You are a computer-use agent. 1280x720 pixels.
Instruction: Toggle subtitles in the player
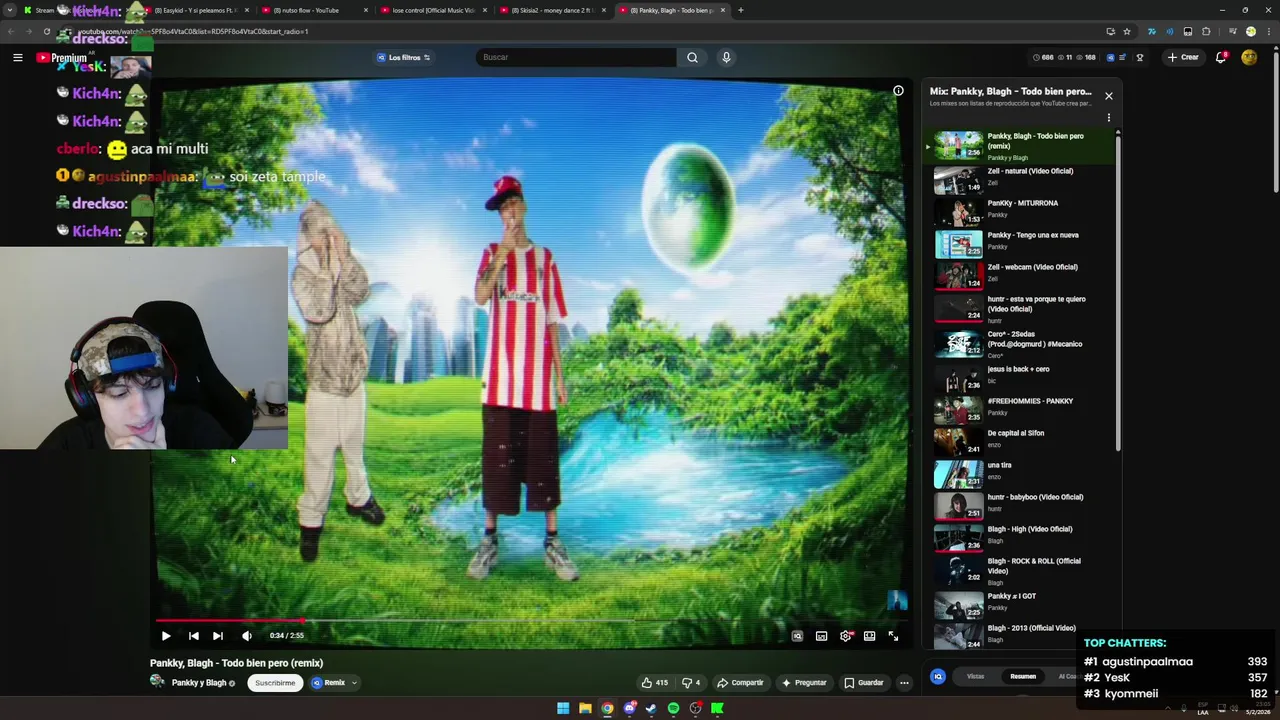point(821,636)
